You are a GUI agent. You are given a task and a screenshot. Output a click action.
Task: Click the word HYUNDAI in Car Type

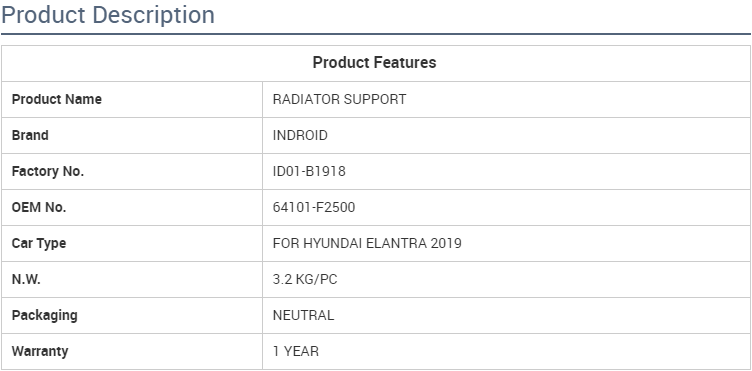[333, 243]
